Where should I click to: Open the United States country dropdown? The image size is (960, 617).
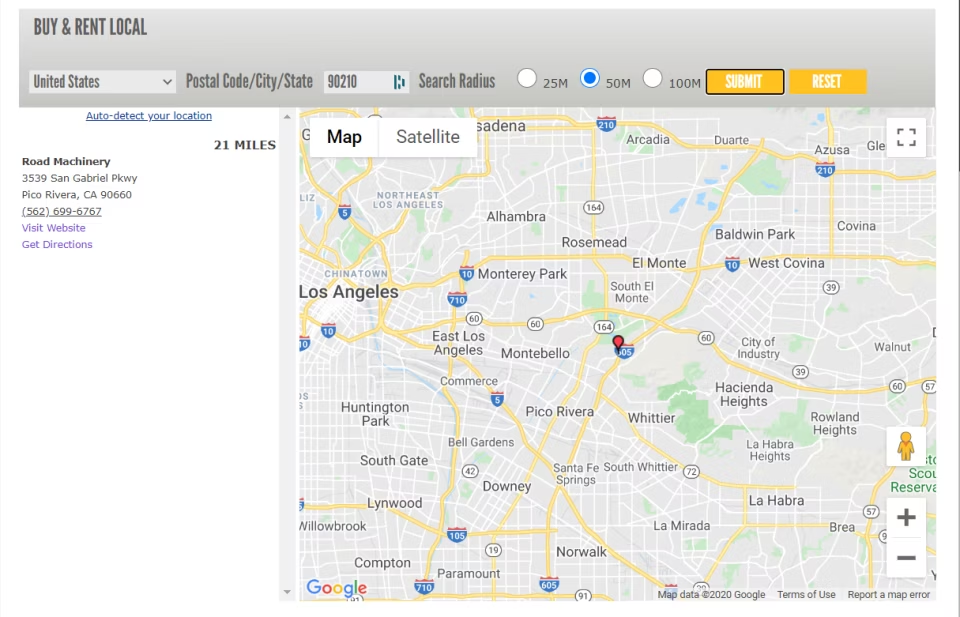coord(102,81)
